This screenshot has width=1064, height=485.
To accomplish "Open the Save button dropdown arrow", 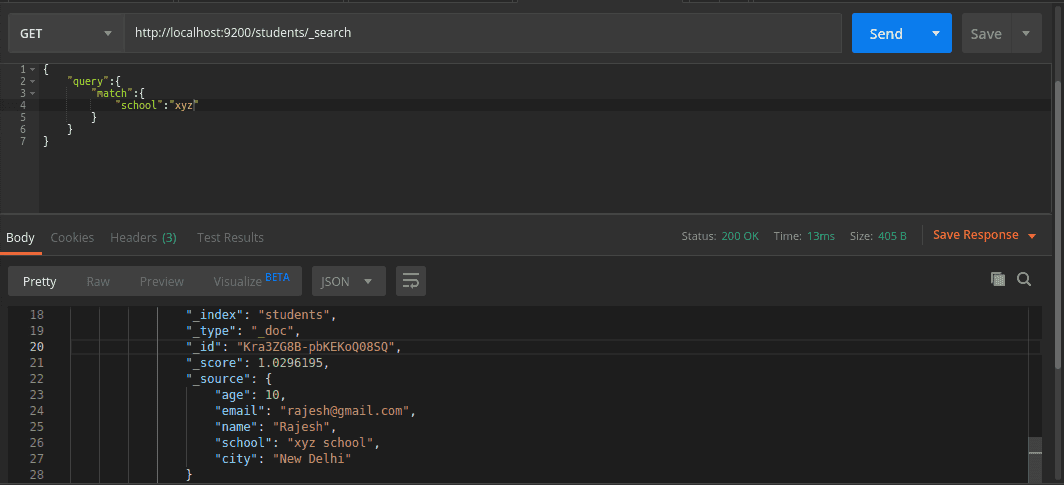I will 1026,33.
